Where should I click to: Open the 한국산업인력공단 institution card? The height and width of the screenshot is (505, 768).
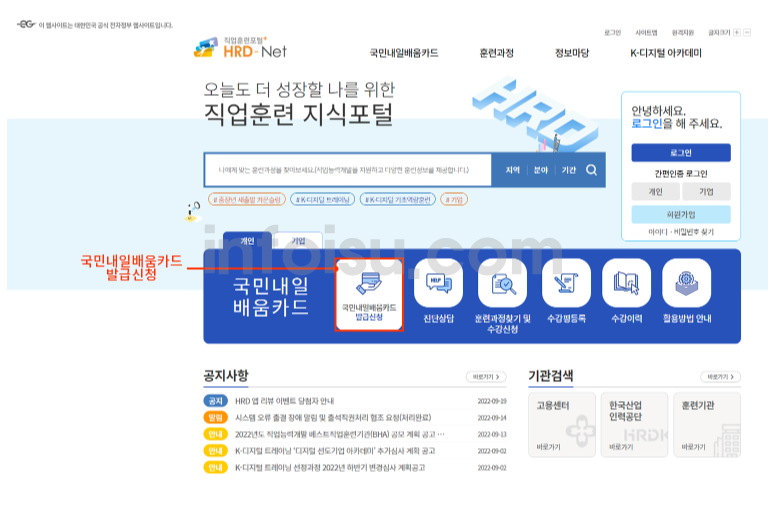[634, 425]
